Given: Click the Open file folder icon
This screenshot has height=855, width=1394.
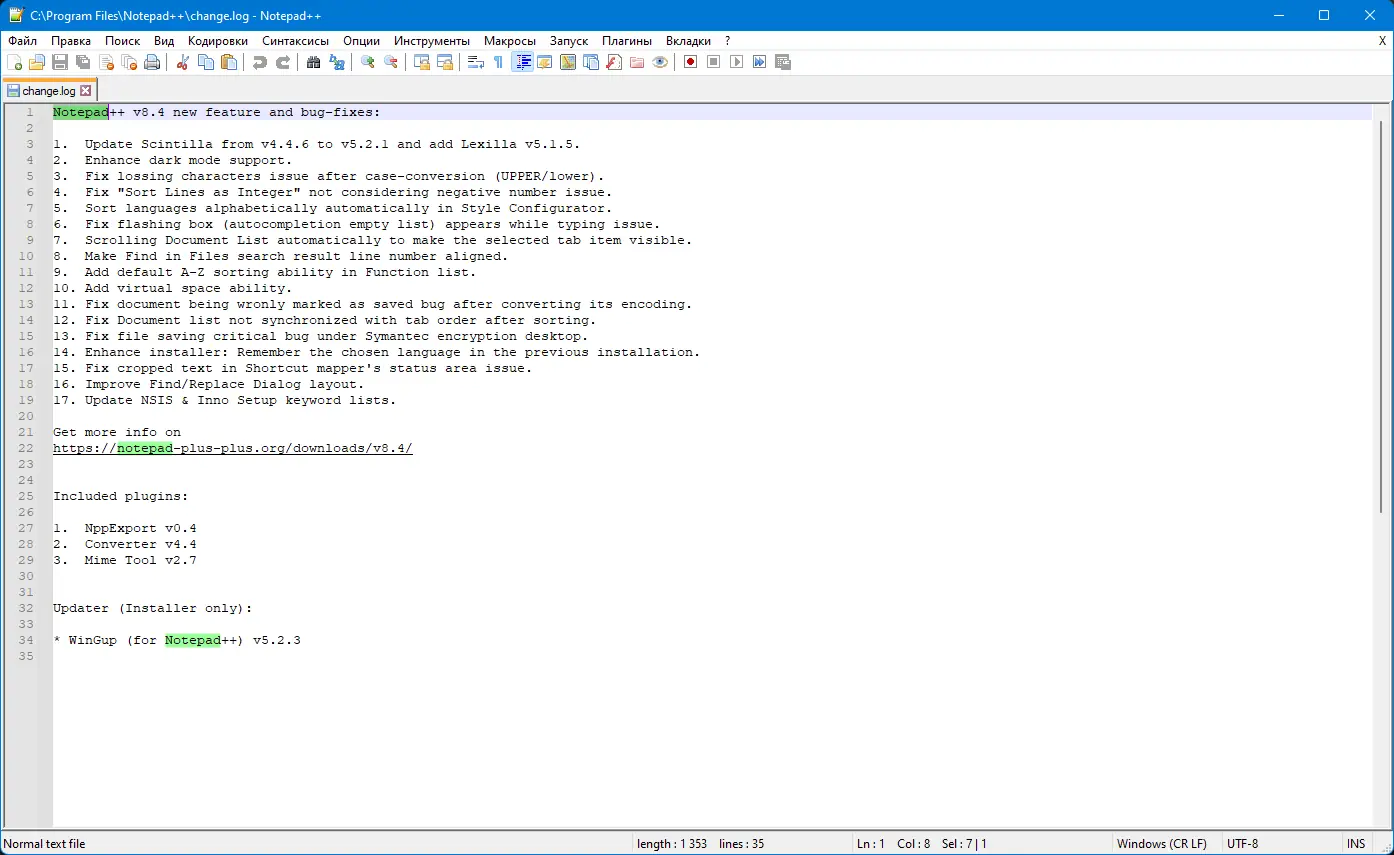Looking at the screenshot, I should tap(37, 62).
